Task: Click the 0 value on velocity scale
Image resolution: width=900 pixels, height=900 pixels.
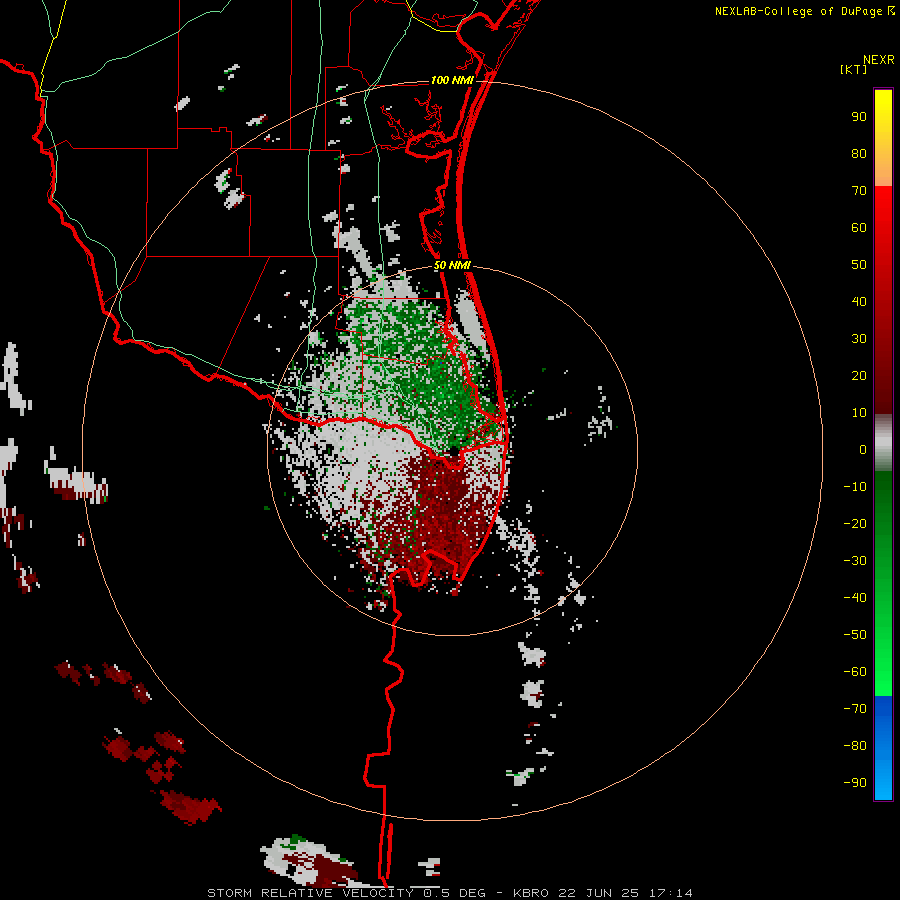Action: pyautogui.click(x=863, y=449)
